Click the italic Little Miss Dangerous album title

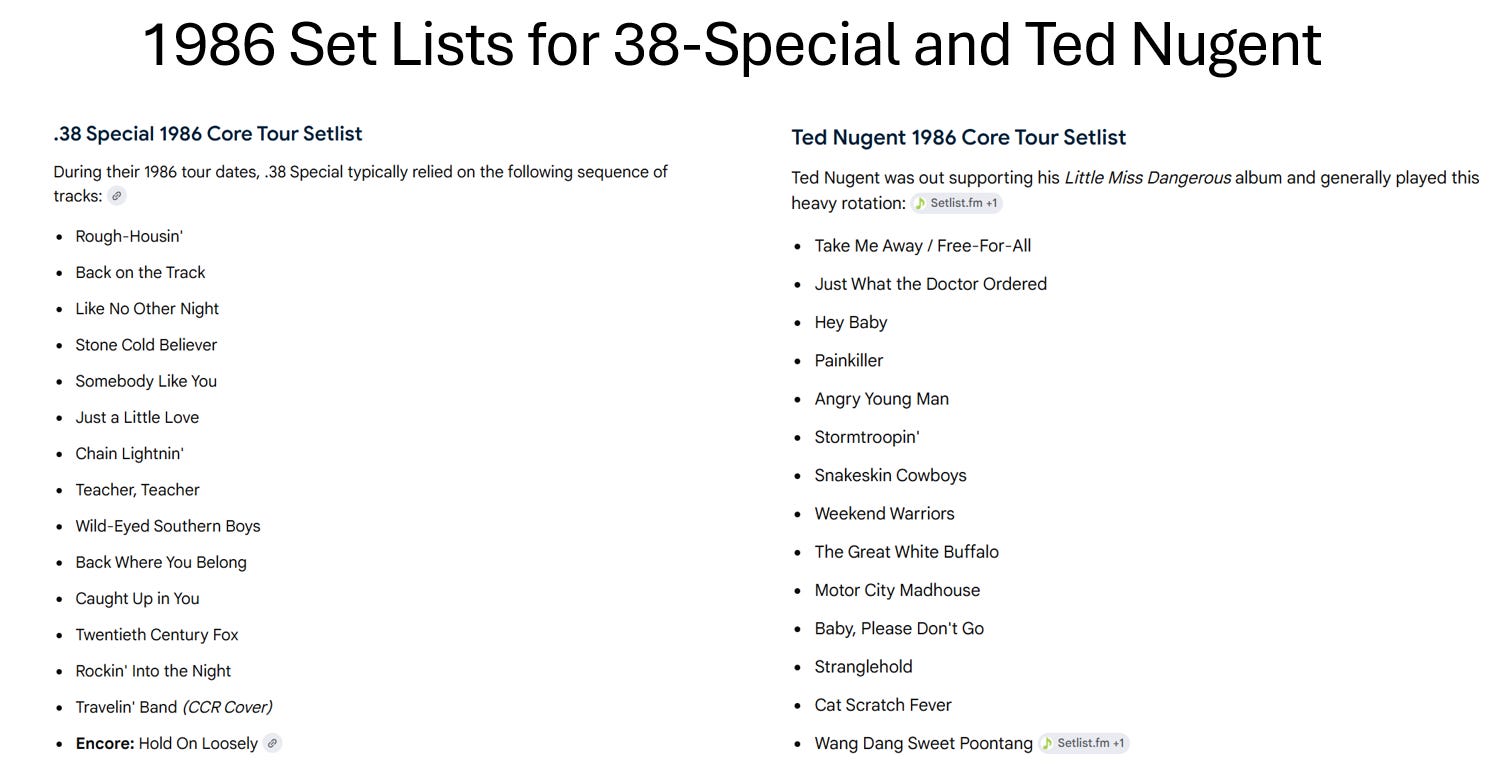point(1147,178)
